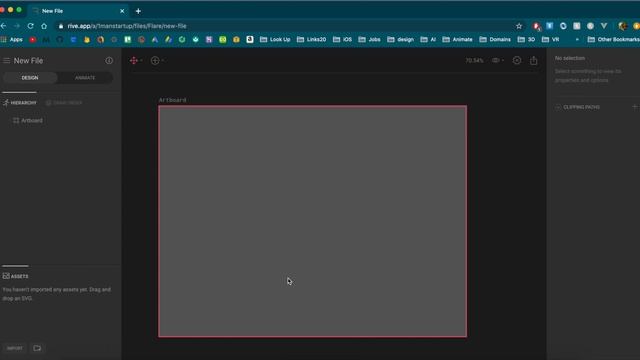This screenshot has width=640, height=360.
Task: Open the Hierarchy tab
Action: [x=20, y=103]
